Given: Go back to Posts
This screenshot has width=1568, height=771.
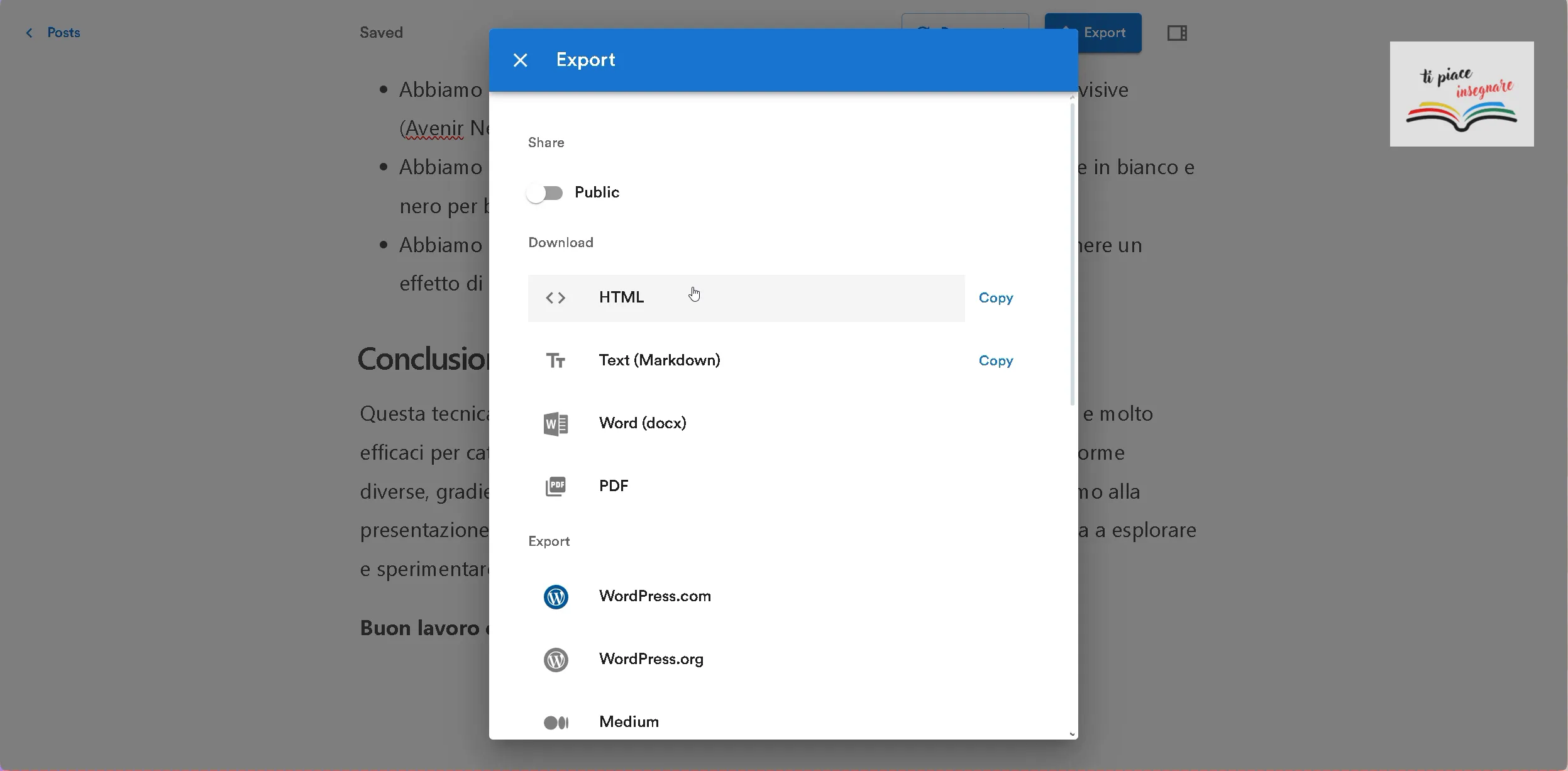Looking at the screenshot, I should (x=63, y=33).
